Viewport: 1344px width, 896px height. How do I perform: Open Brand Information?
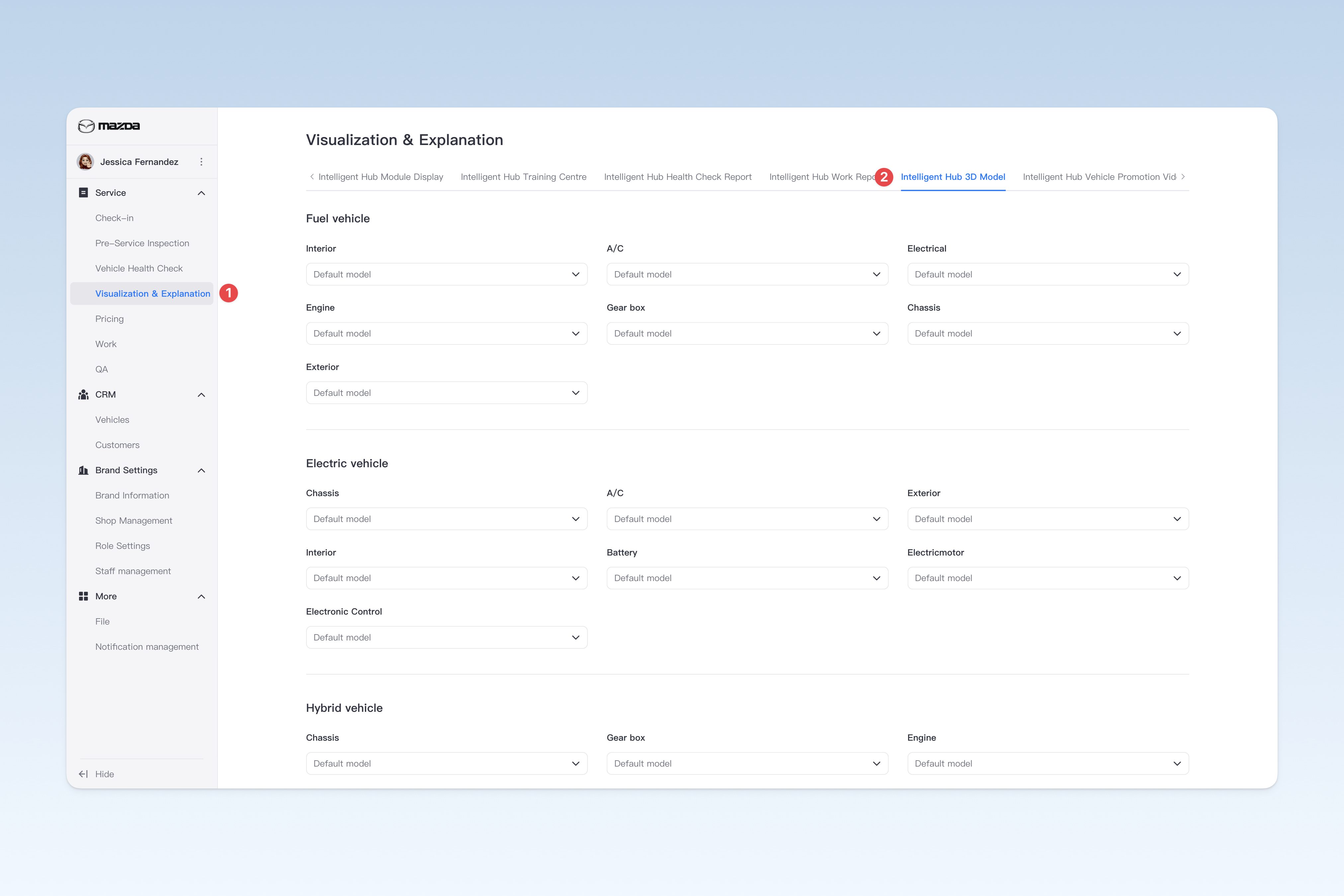tap(132, 495)
